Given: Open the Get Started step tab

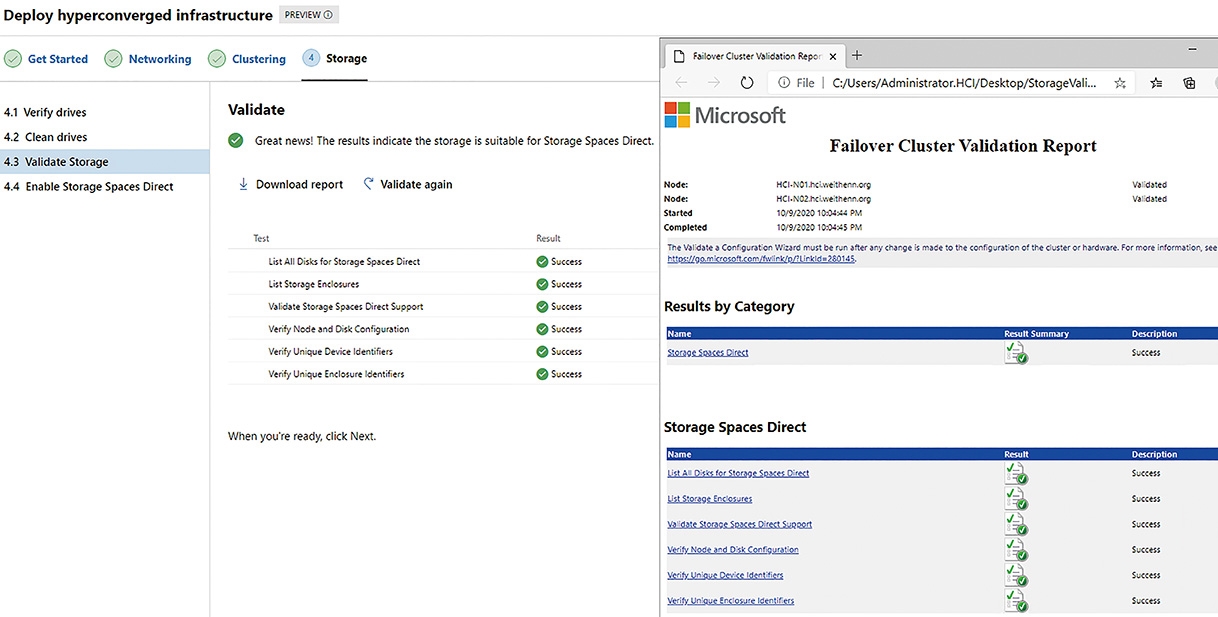Looking at the screenshot, I should pyautogui.click(x=47, y=59).
